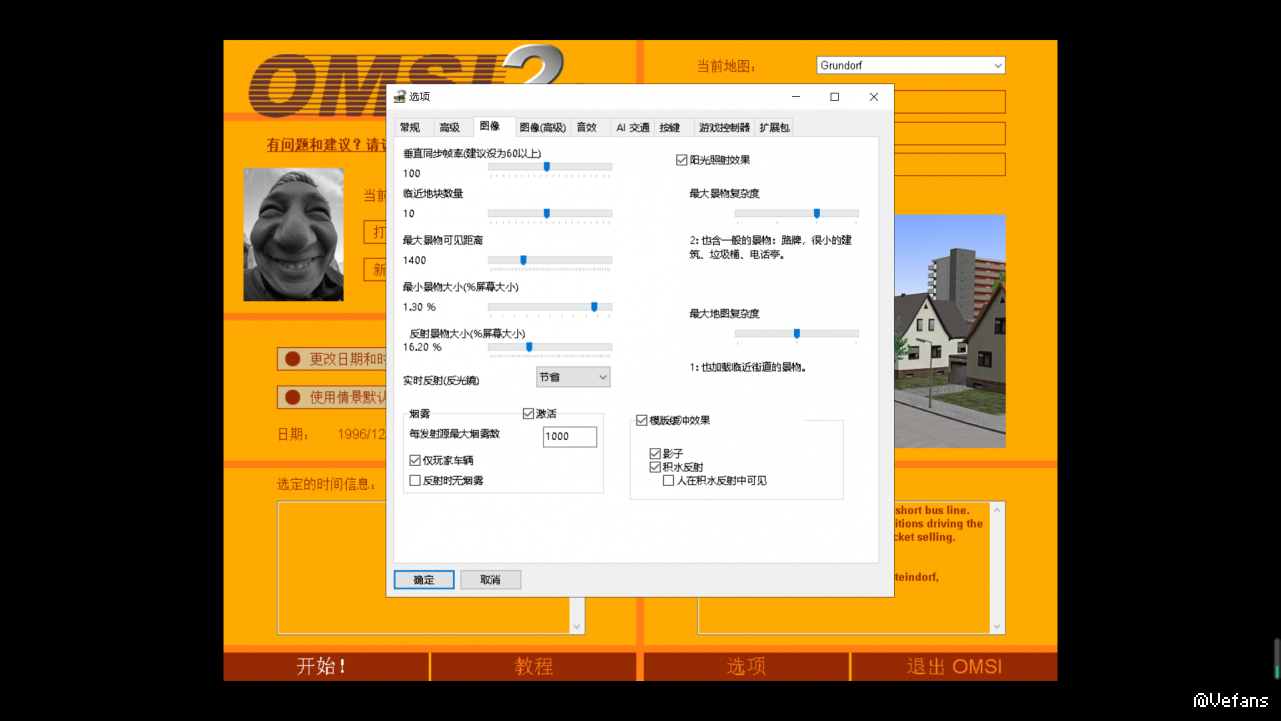Click the options dialog title bar icon

[399, 97]
